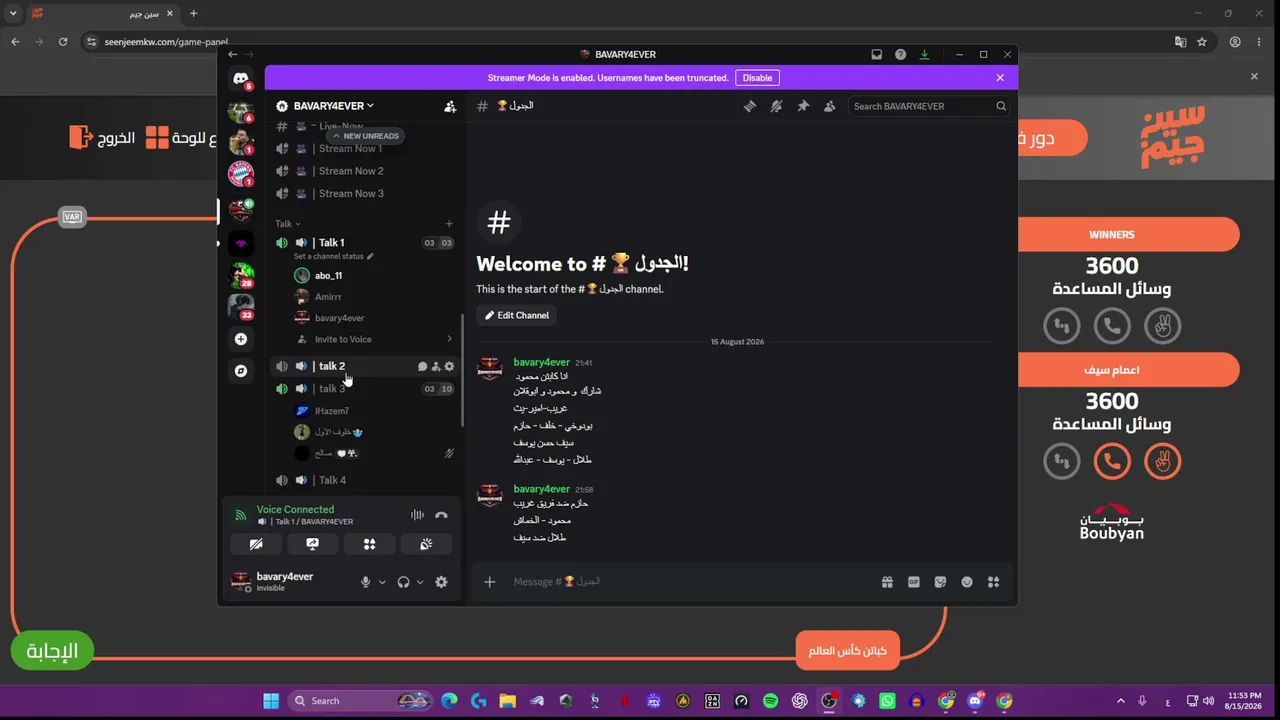Show hidden system tray icons
1280x720 pixels.
(1120, 701)
